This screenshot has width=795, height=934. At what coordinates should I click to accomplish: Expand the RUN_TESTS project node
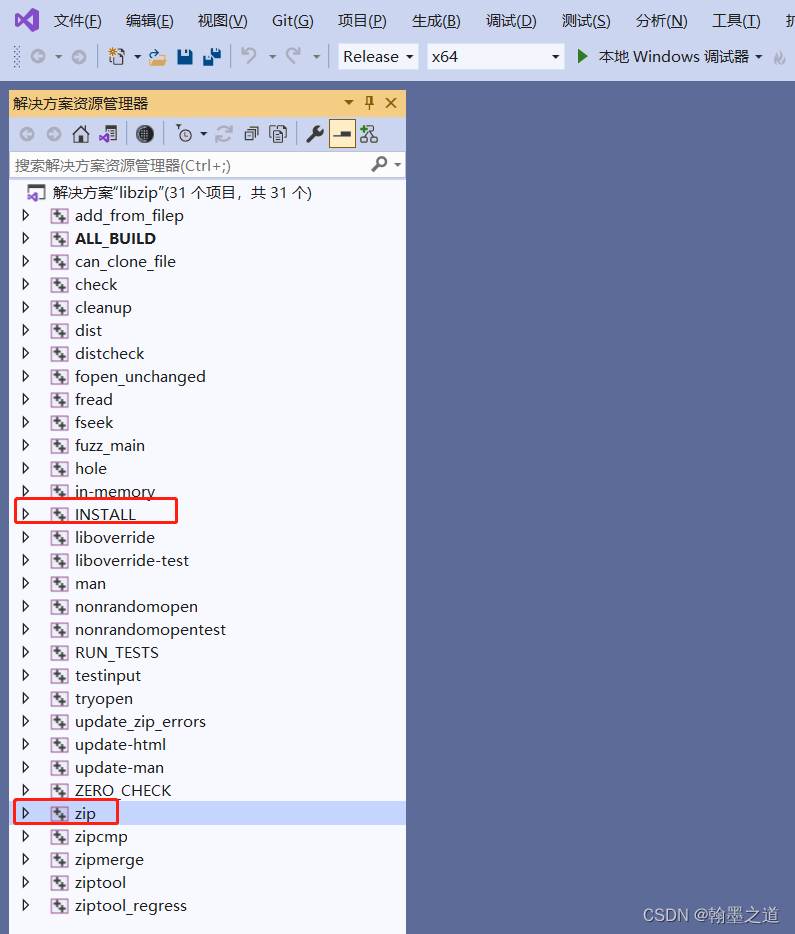pyautogui.click(x=26, y=652)
